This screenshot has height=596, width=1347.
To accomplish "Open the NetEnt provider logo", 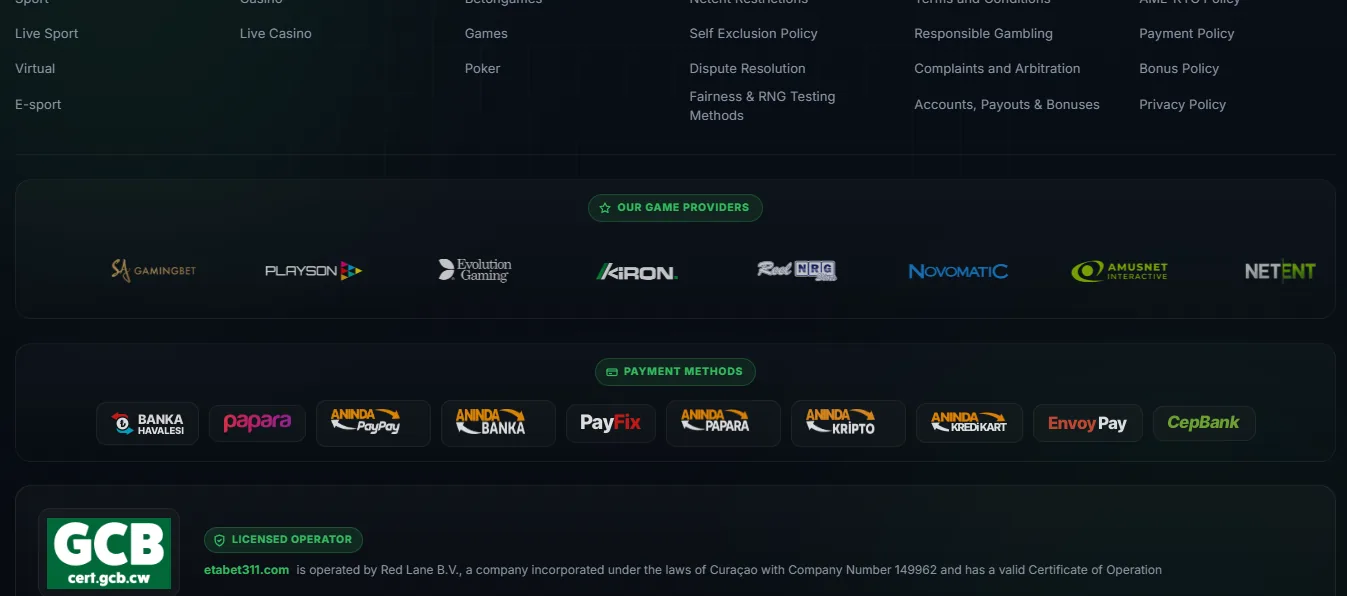I will tap(1280, 271).
